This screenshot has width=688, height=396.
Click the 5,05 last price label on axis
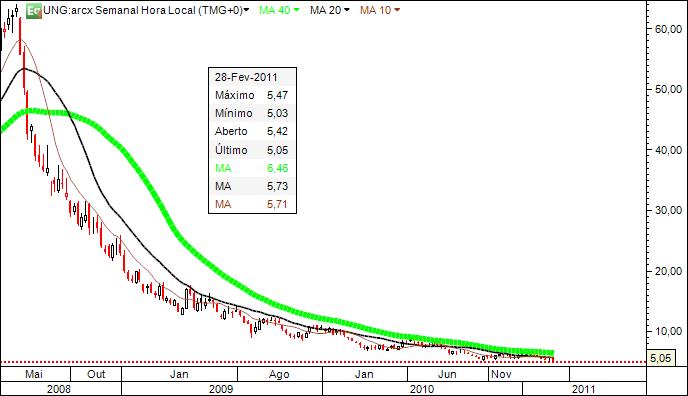[660, 358]
